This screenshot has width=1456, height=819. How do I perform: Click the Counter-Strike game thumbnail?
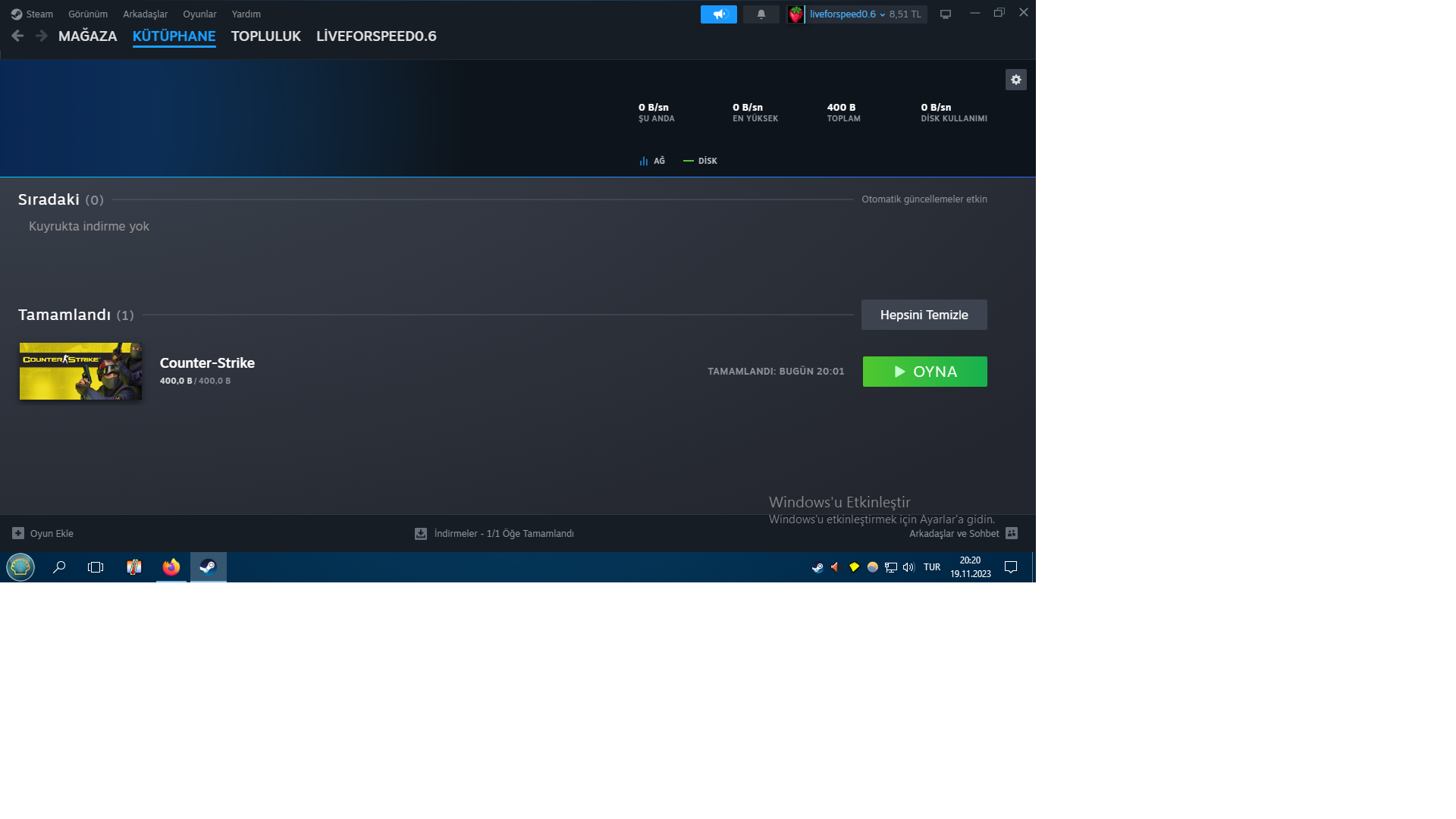click(80, 371)
